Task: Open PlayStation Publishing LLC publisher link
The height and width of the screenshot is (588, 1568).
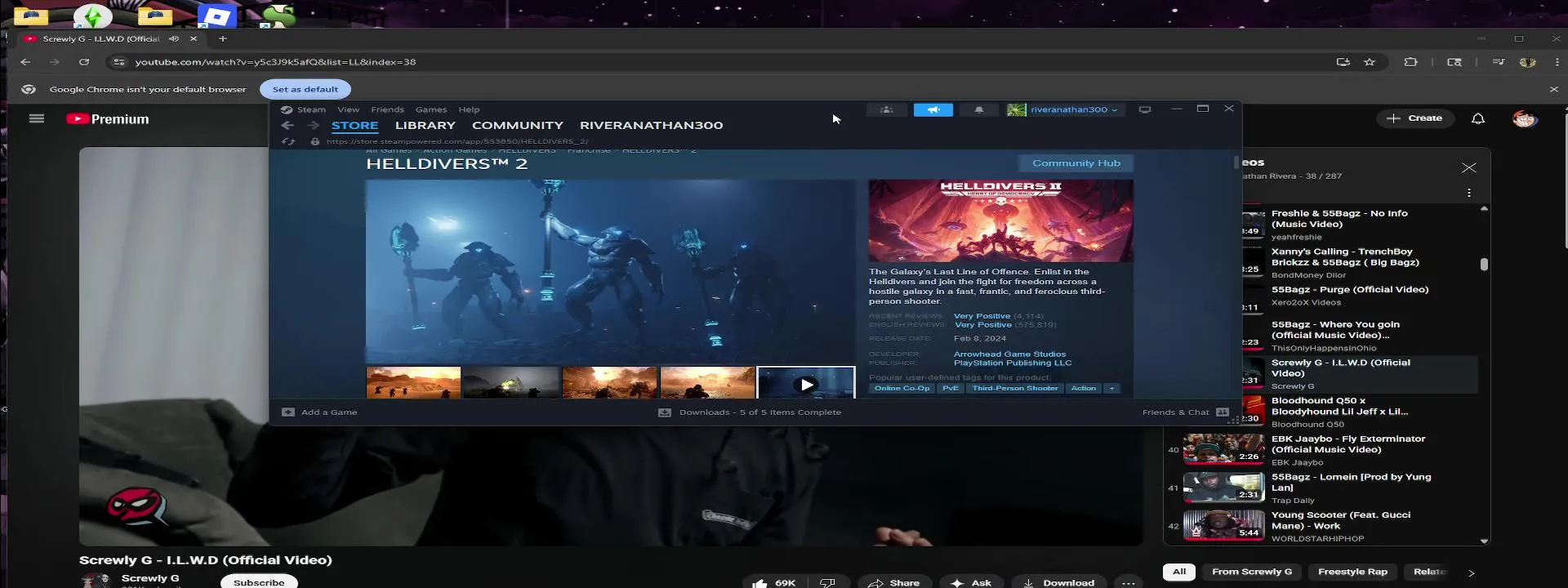Action: click(x=1012, y=363)
